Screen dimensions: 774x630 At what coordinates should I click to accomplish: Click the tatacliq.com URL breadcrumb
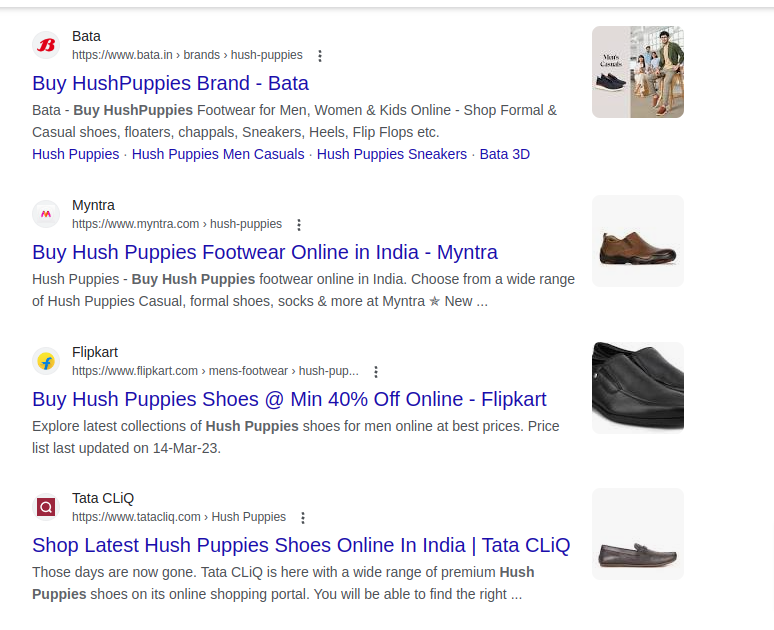pyautogui.click(x=179, y=517)
